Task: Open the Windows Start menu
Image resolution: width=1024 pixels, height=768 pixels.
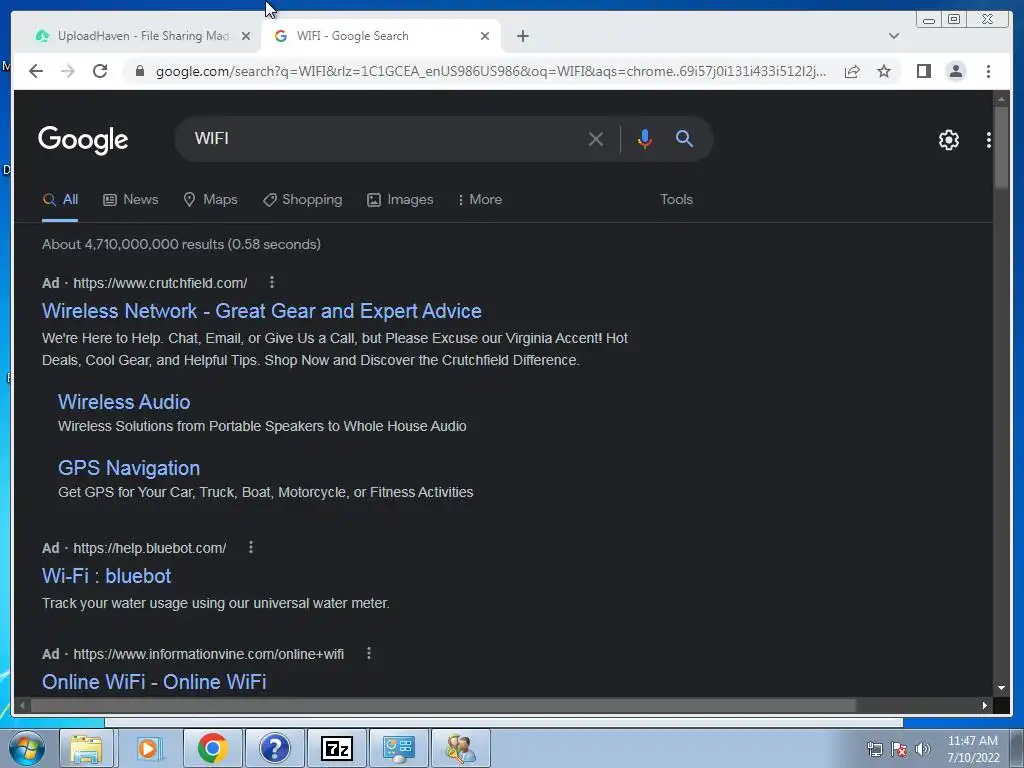Action: click(26, 748)
